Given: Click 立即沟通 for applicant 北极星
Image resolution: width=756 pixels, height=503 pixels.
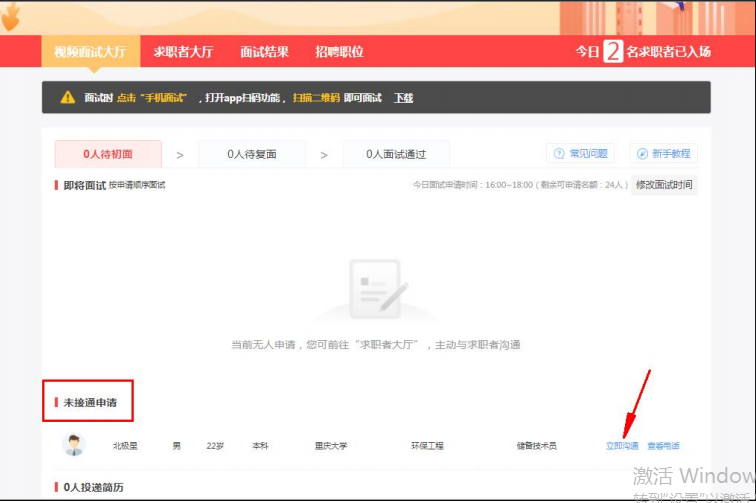Looking at the screenshot, I should [x=622, y=446].
